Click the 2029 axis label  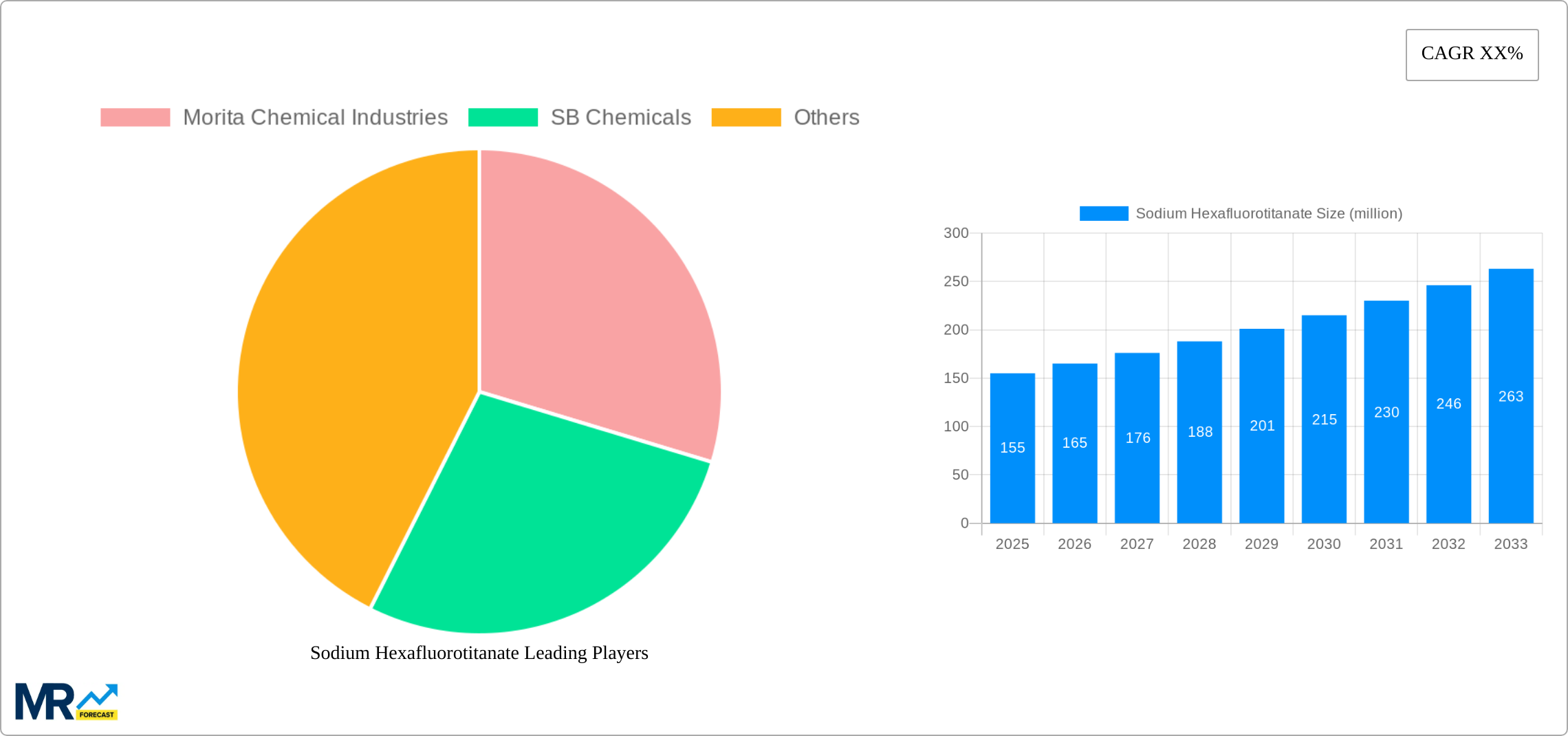click(x=1261, y=544)
